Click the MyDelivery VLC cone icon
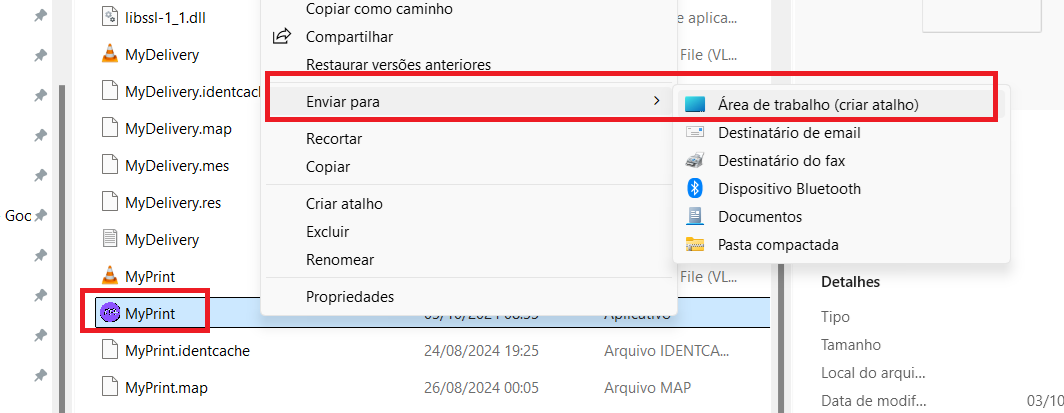This screenshot has height=413, width=1064. click(x=110, y=54)
